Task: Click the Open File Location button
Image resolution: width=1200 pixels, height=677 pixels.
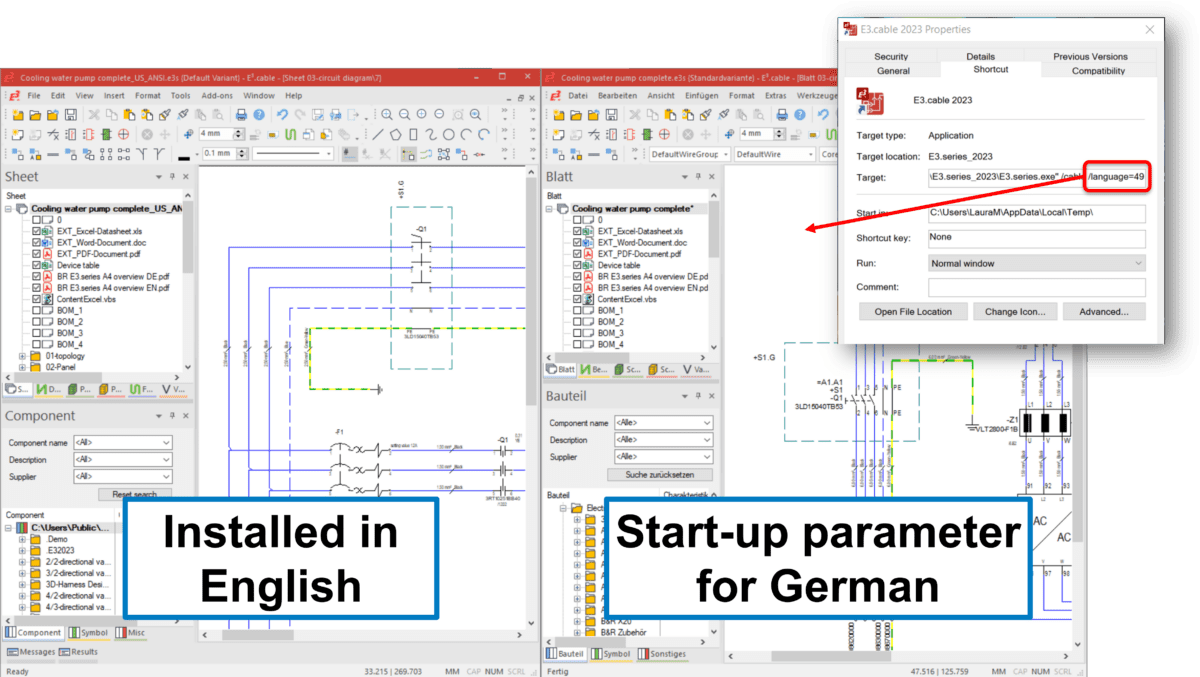Action: tap(913, 312)
